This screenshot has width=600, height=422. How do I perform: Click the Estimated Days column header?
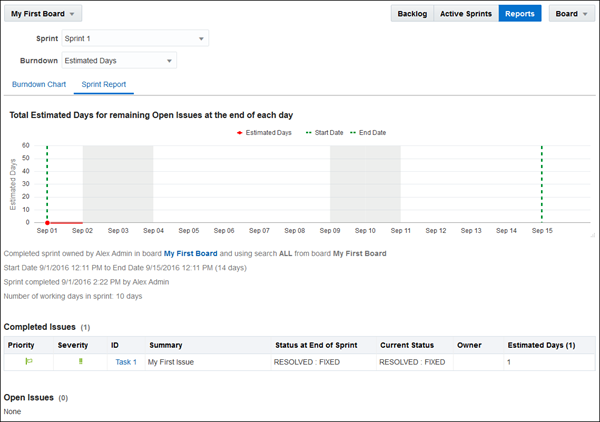(541, 345)
